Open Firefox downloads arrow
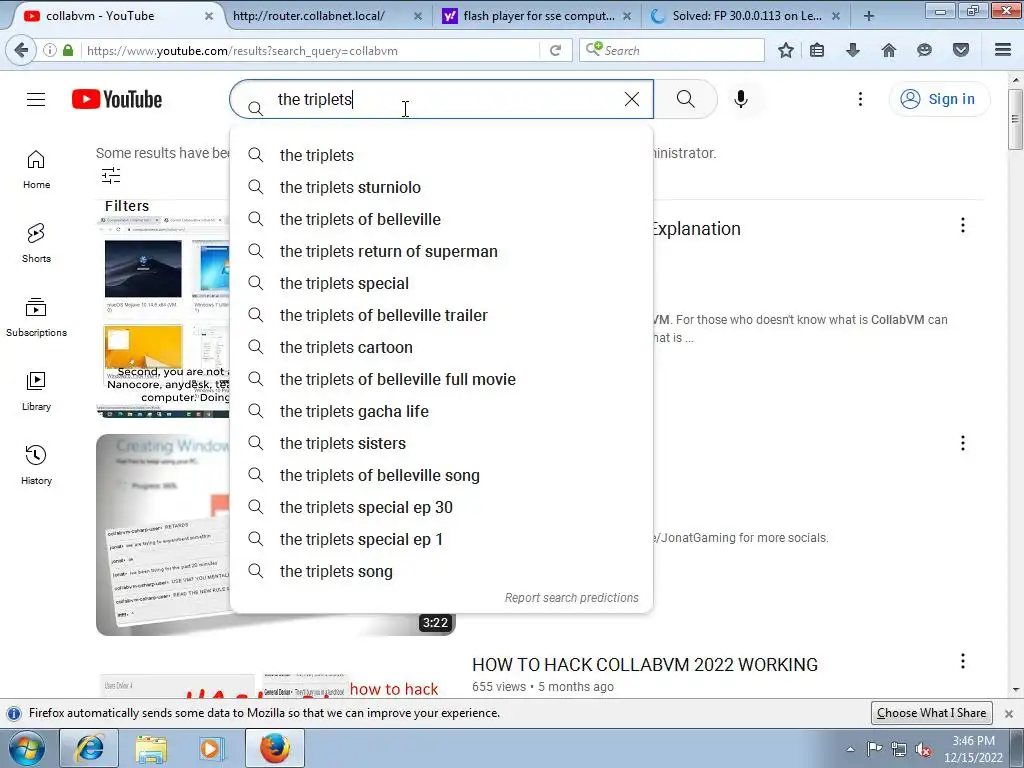This screenshot has height=768, width=1024. coord(853,50)
